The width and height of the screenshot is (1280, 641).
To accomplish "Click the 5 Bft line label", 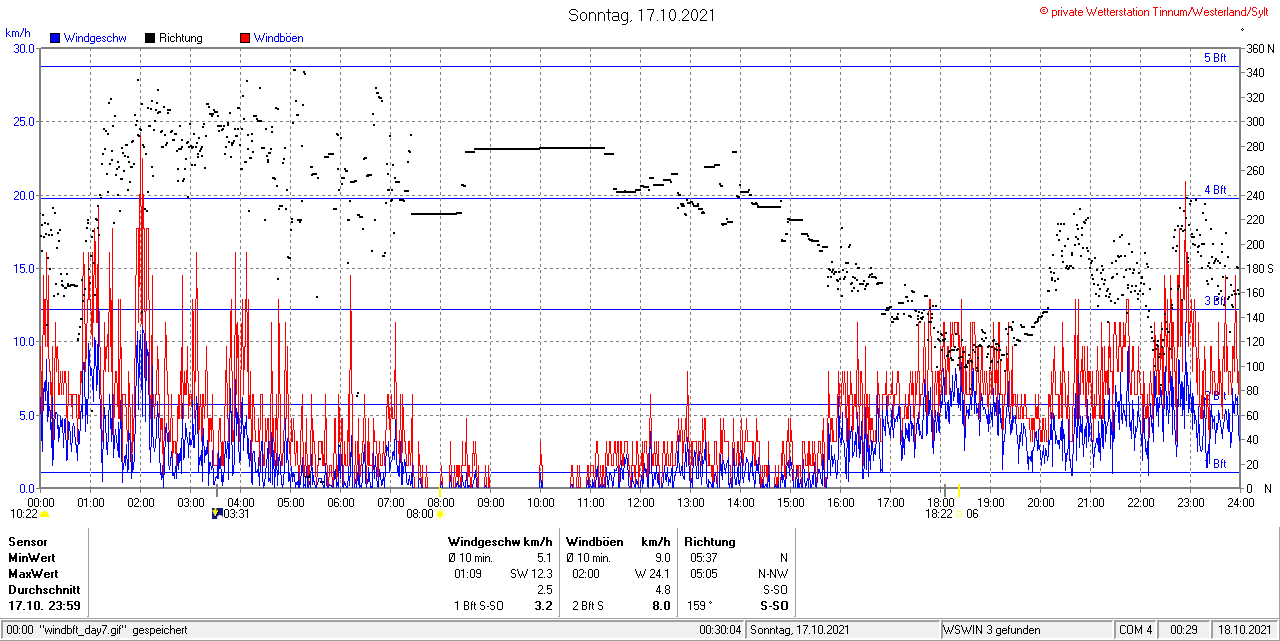I will pyautogui.click(x=1215, y=58).
